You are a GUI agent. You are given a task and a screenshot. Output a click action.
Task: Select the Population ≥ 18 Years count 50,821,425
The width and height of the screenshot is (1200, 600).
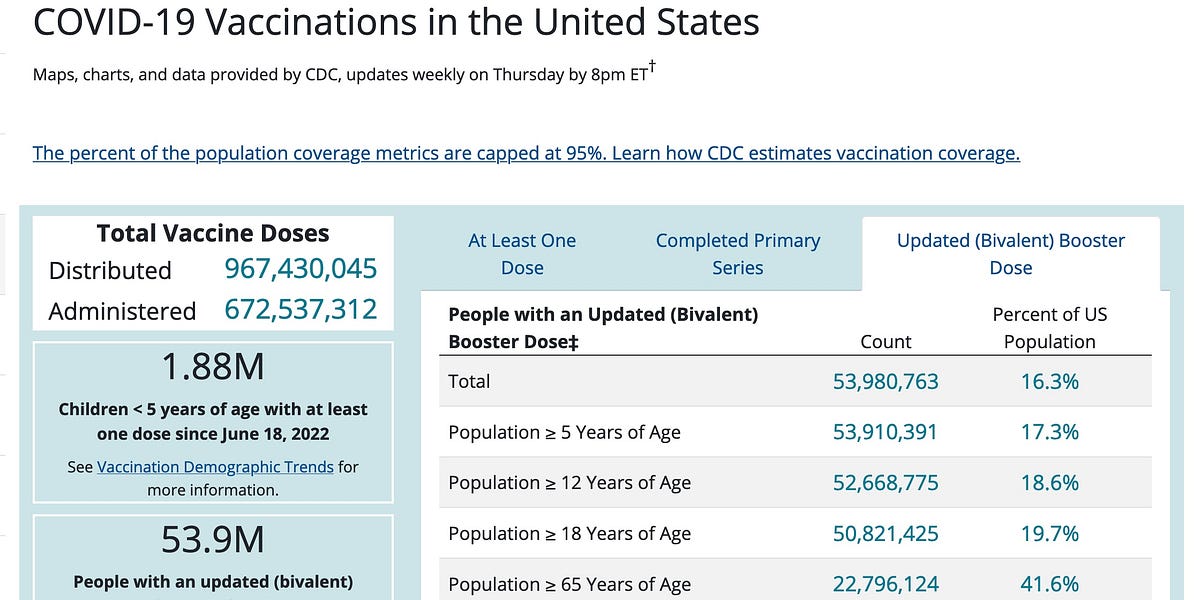coord(885,533)
